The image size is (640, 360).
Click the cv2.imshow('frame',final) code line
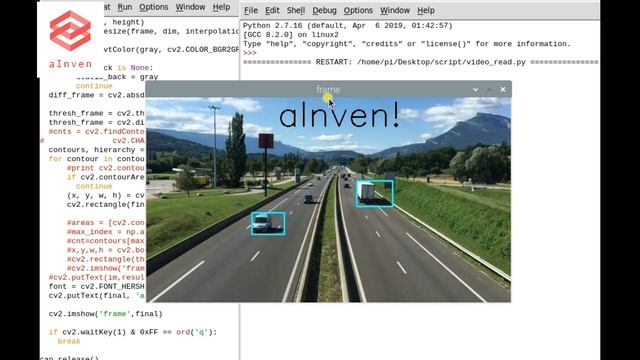point(105,314)
